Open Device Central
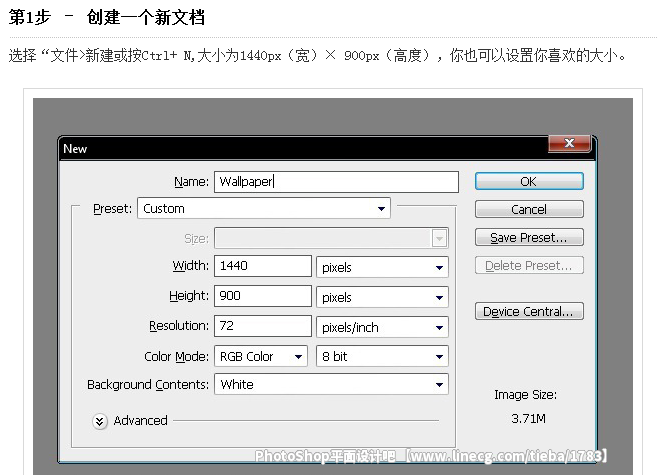 click(x=529, y=311)
